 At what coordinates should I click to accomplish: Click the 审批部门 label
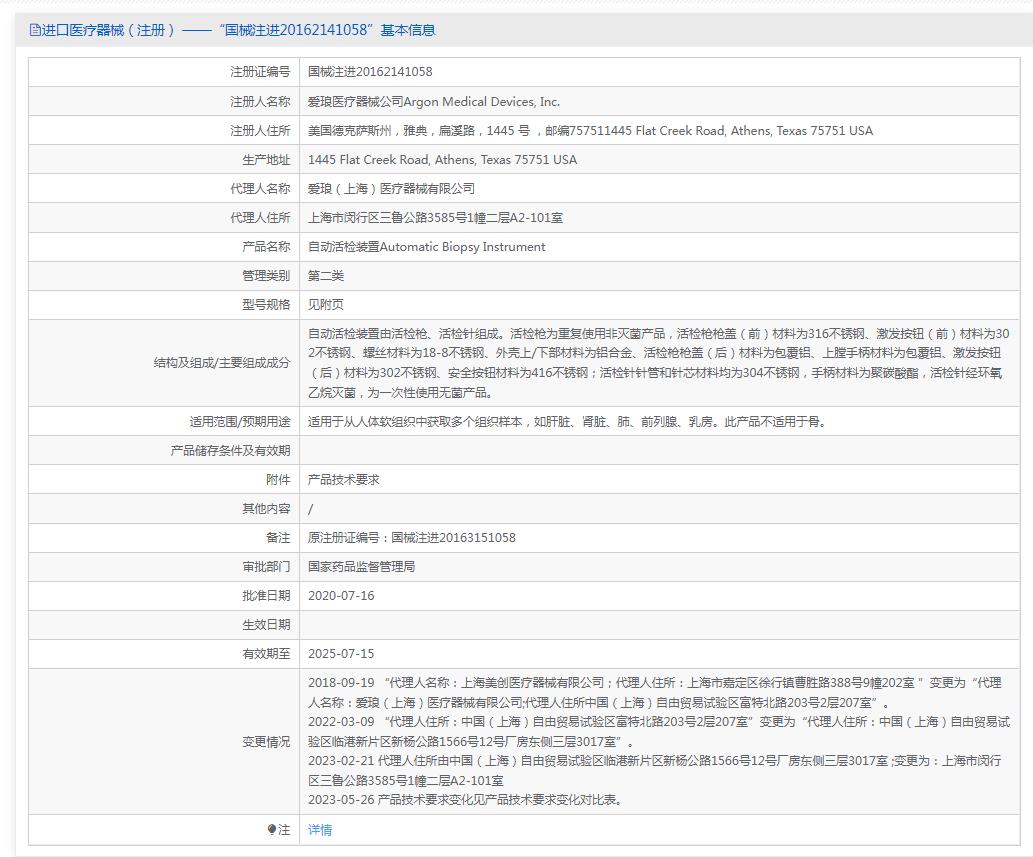(266, 567)
